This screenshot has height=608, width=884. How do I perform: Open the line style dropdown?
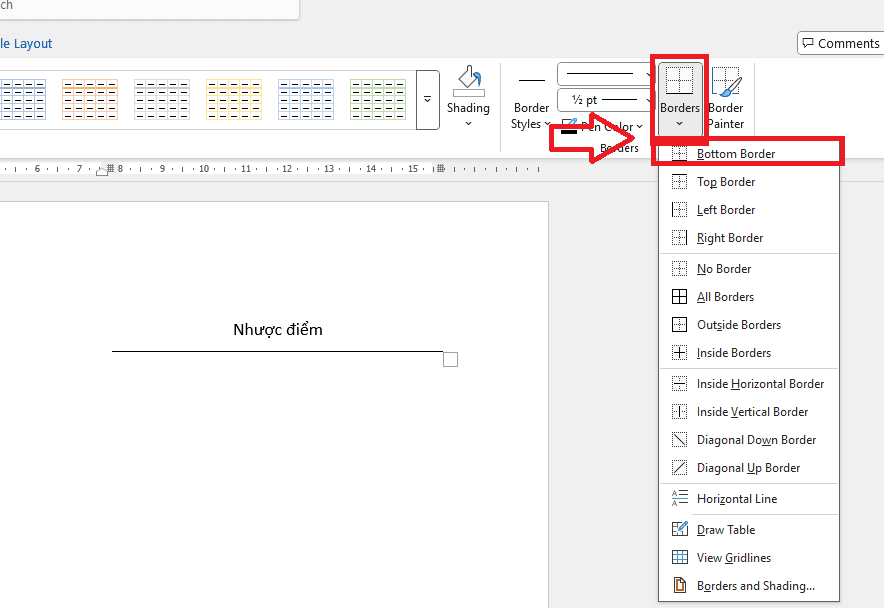pos(603,74)
